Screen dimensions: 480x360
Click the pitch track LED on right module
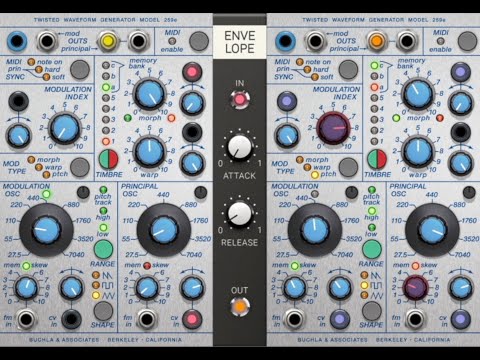(372, 190)
